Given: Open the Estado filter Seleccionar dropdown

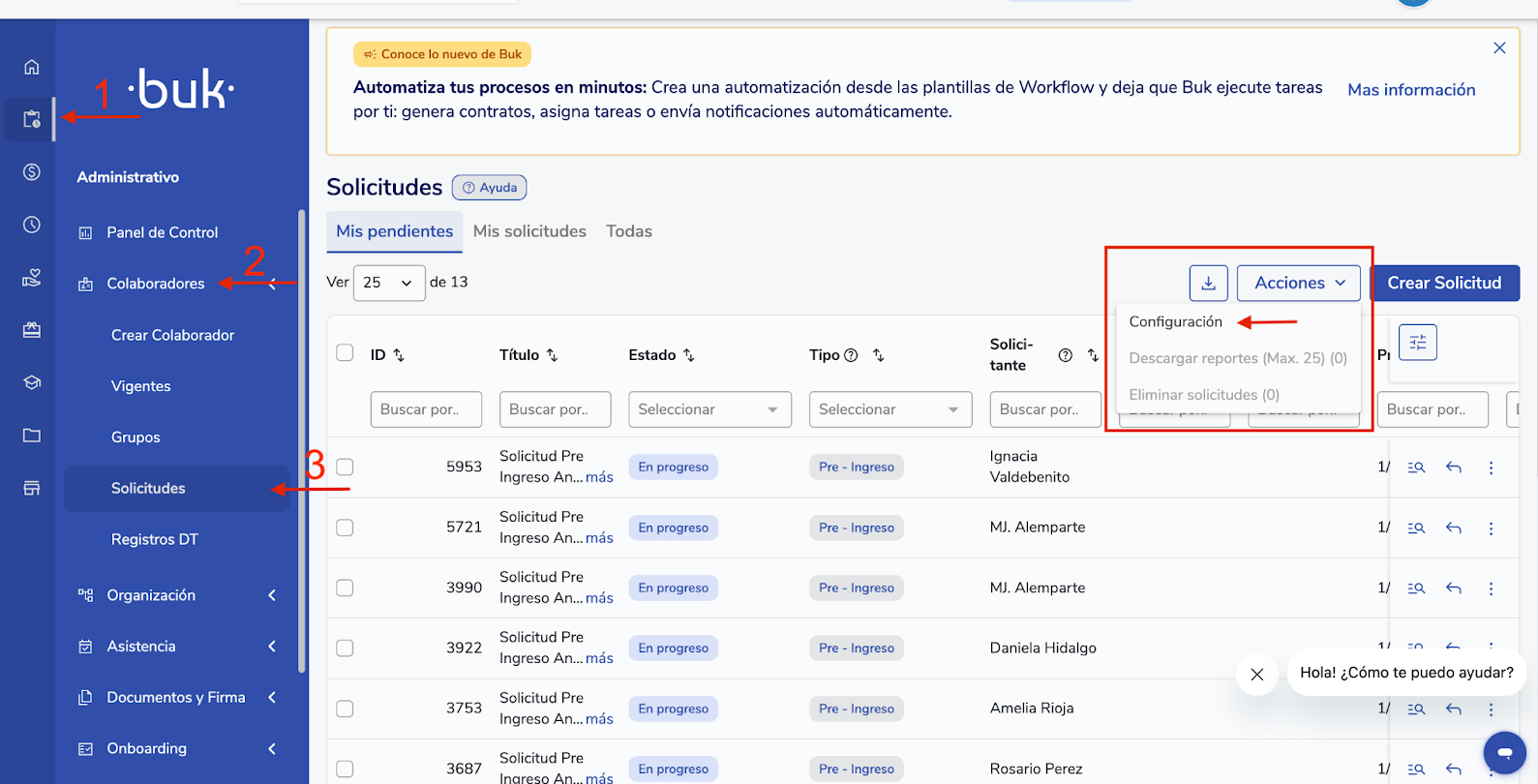Looking at the screenshot, I should pos(709,409).
